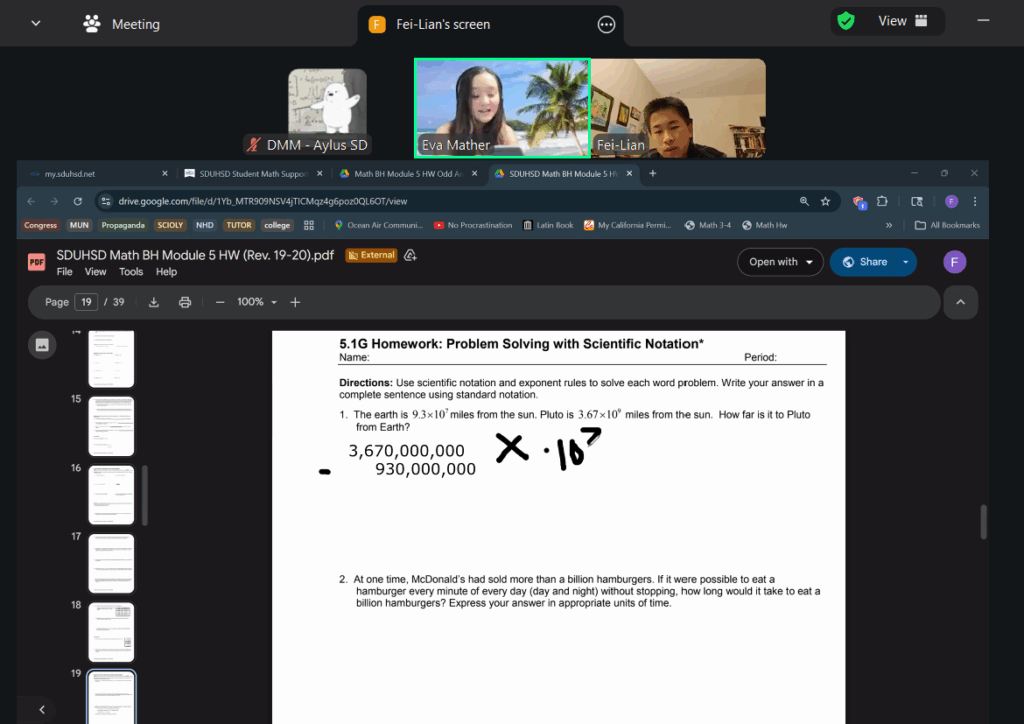Click the page number input field
Viewport: 1024px width, 724px height.
(x=87, y=302)
